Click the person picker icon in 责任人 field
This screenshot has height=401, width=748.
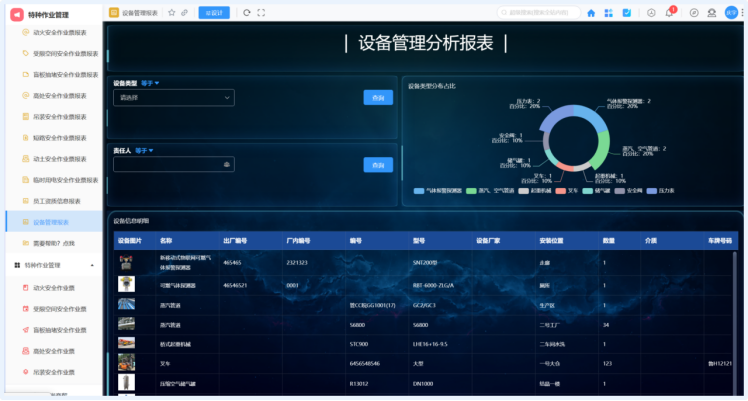click(x=227, y=164)
